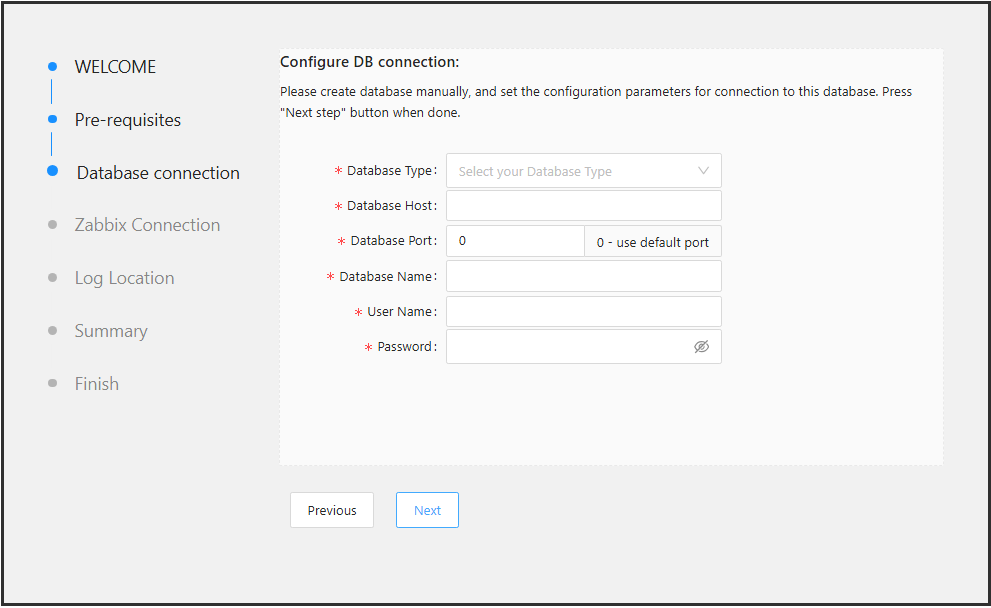Viewport: 991px width, 608px height.
Task: Open the Log Location step
Action: pyautogui.click(x=124, y=278)
